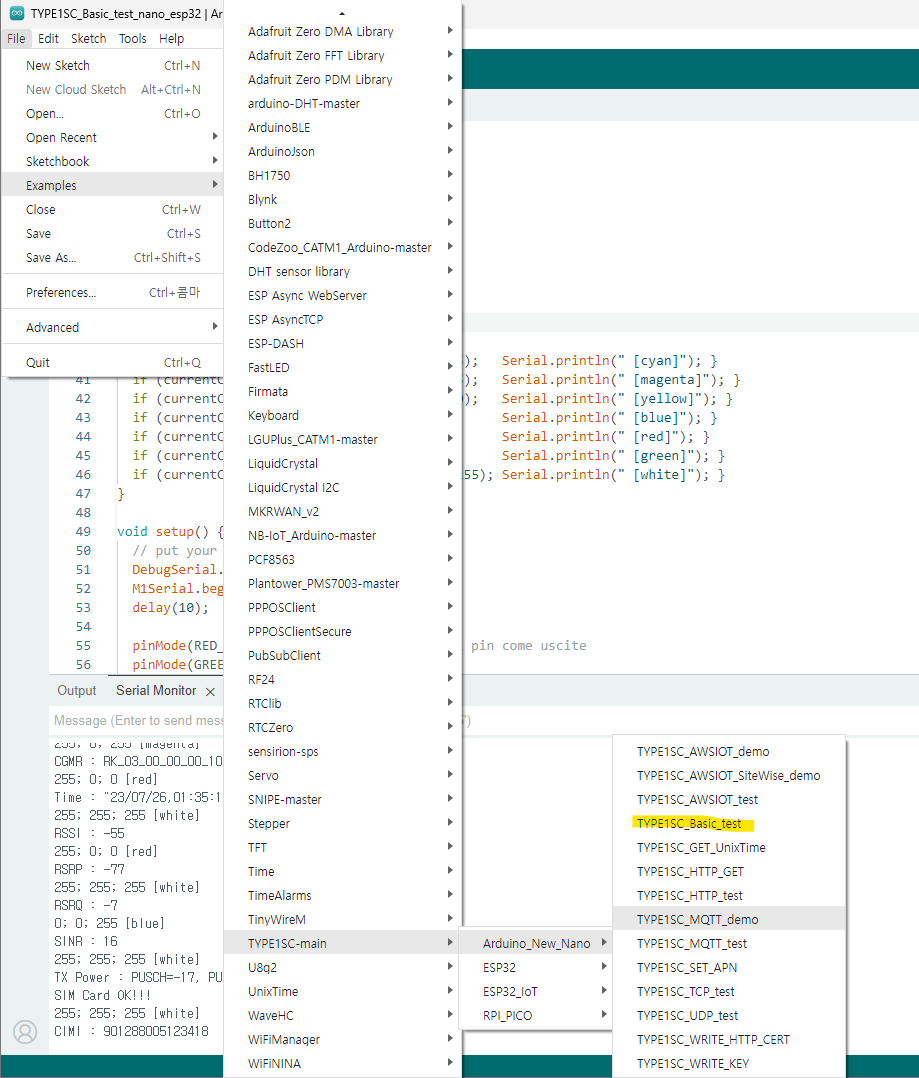Open FastLED examples submenu
This screenshot has height=1078, width=919.
[x=342, y=368]
